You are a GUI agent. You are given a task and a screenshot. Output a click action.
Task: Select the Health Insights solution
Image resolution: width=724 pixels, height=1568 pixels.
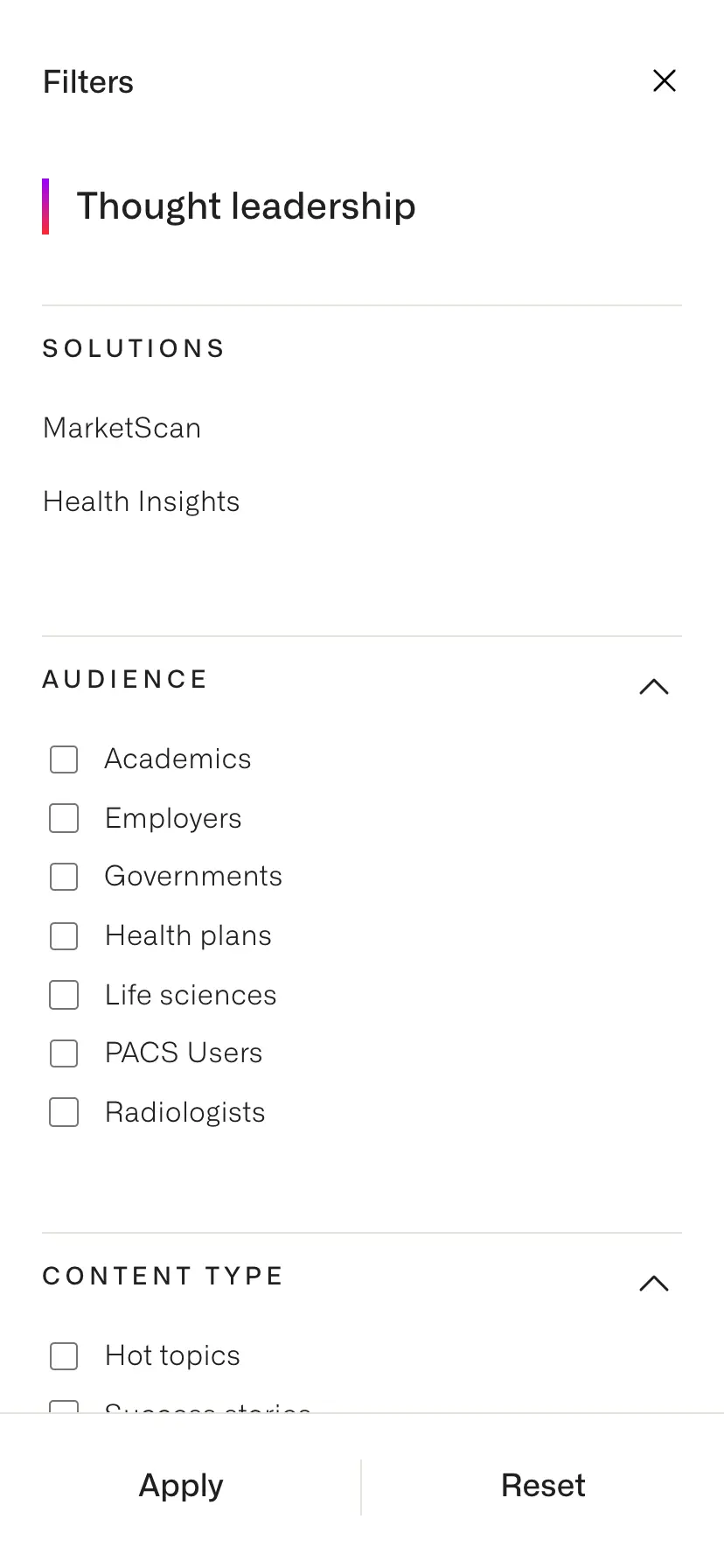coord(141,500)
